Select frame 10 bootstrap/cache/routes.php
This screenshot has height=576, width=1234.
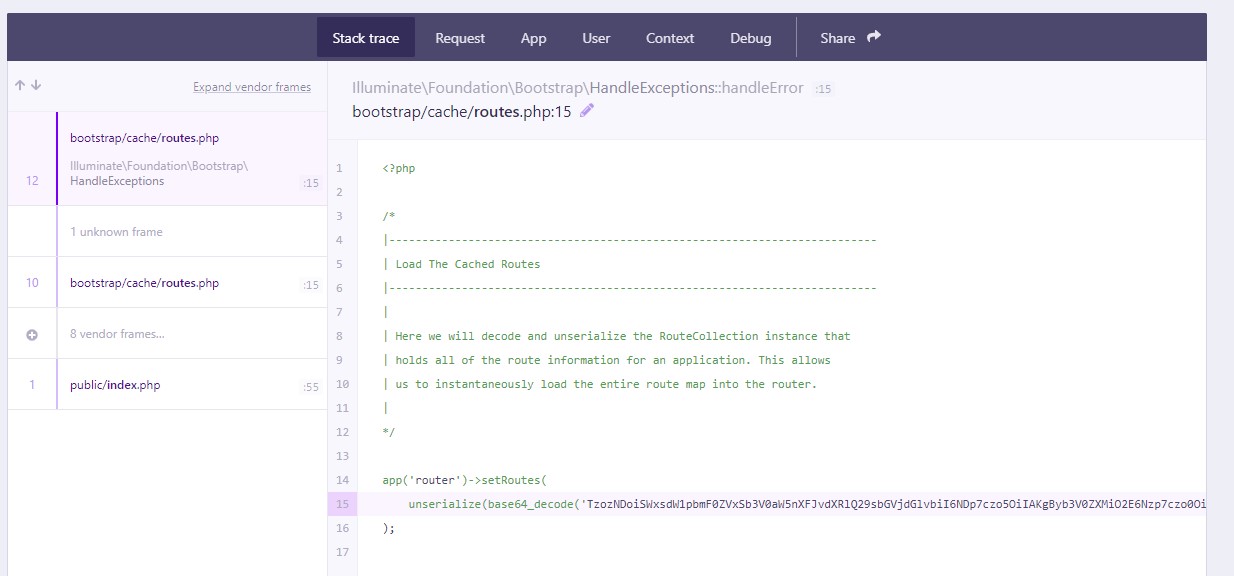[x=144, y=283]
